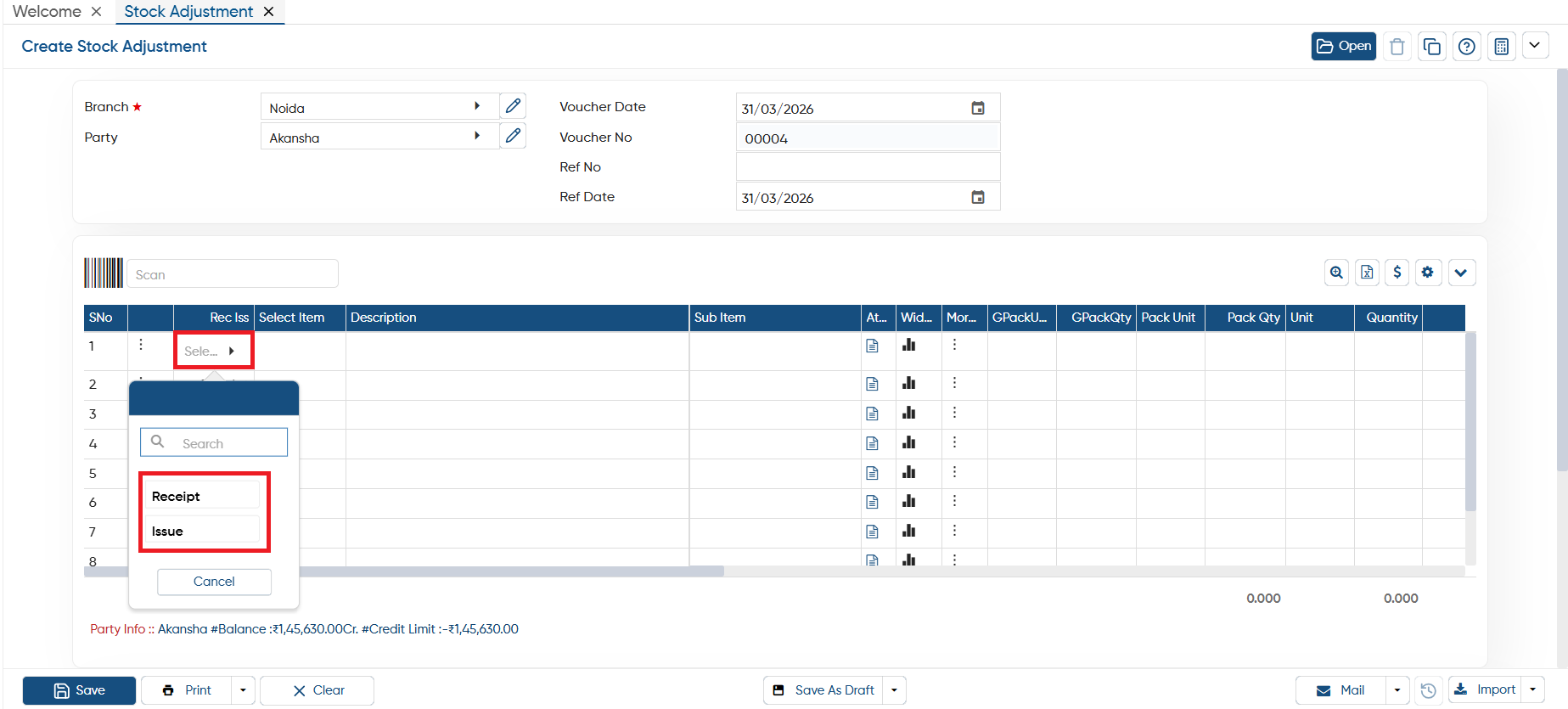Screen dimensions: 1568x709
Task: Click the edit pencil next to Branch
Action: tap(513, 106)
